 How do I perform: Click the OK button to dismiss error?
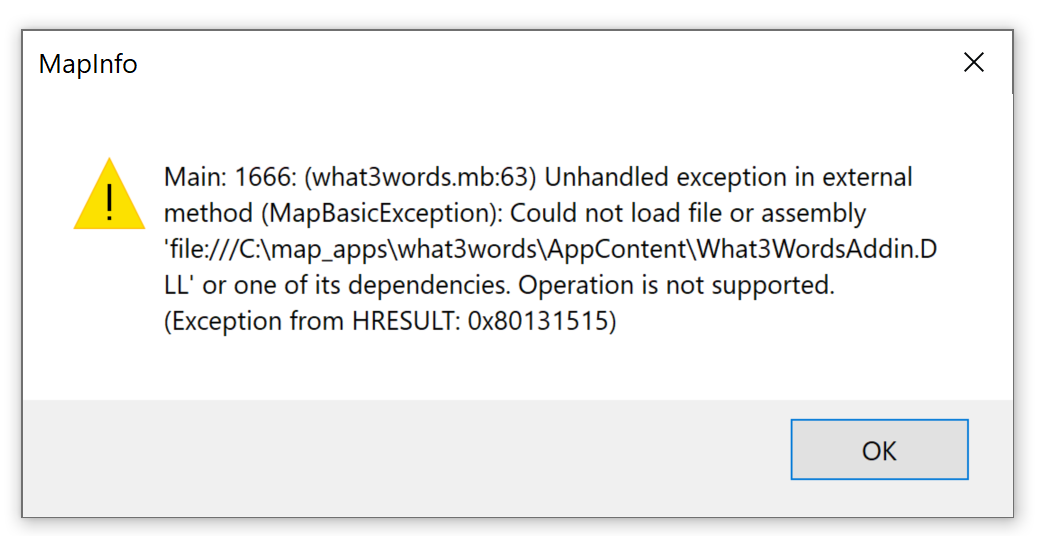coord(879,450)
